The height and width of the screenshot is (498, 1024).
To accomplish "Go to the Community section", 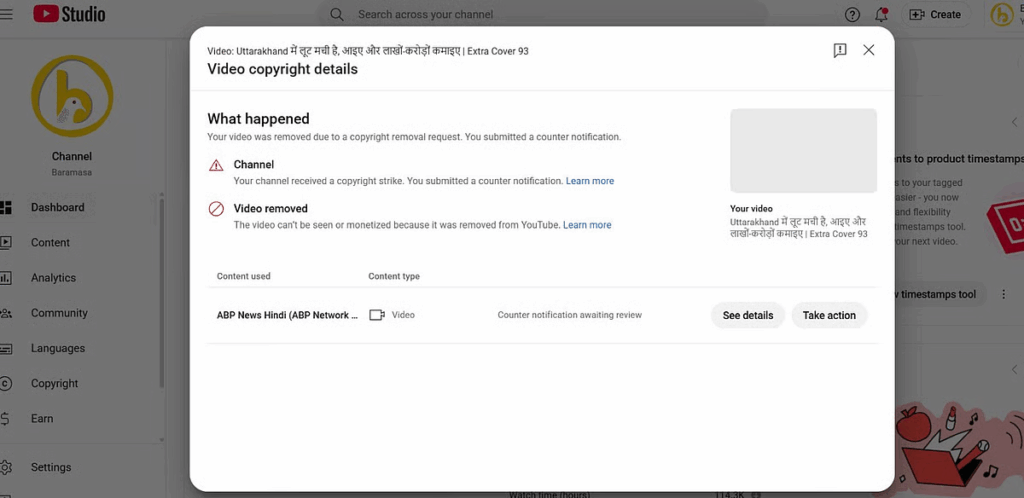I will click(59, 313).
